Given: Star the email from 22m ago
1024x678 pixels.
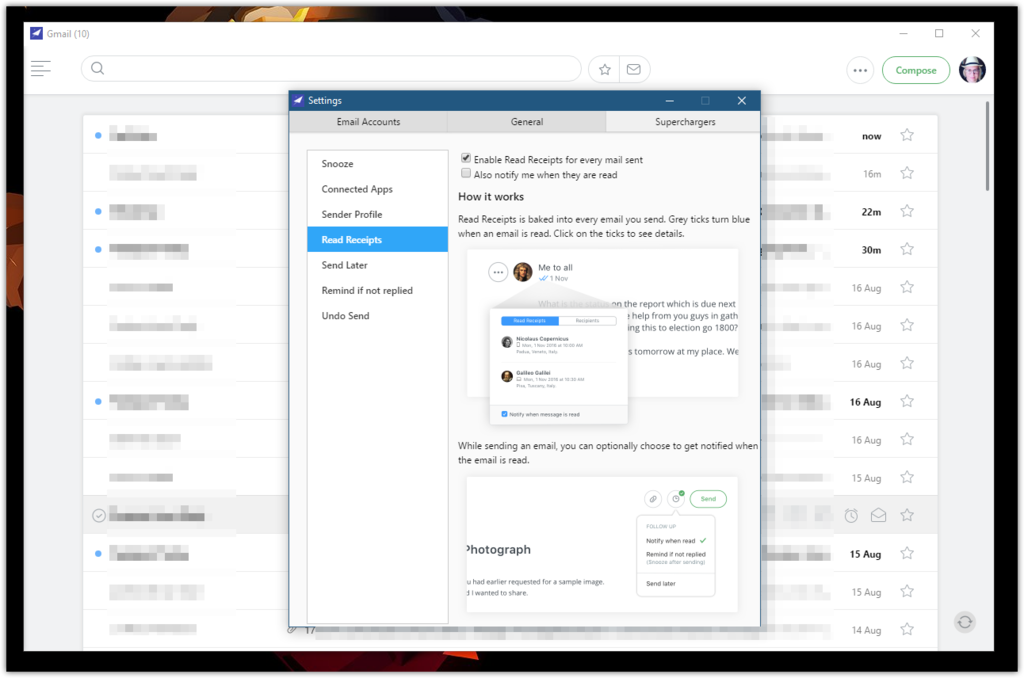Looking at the screenshot, I should tap(907, 211).
